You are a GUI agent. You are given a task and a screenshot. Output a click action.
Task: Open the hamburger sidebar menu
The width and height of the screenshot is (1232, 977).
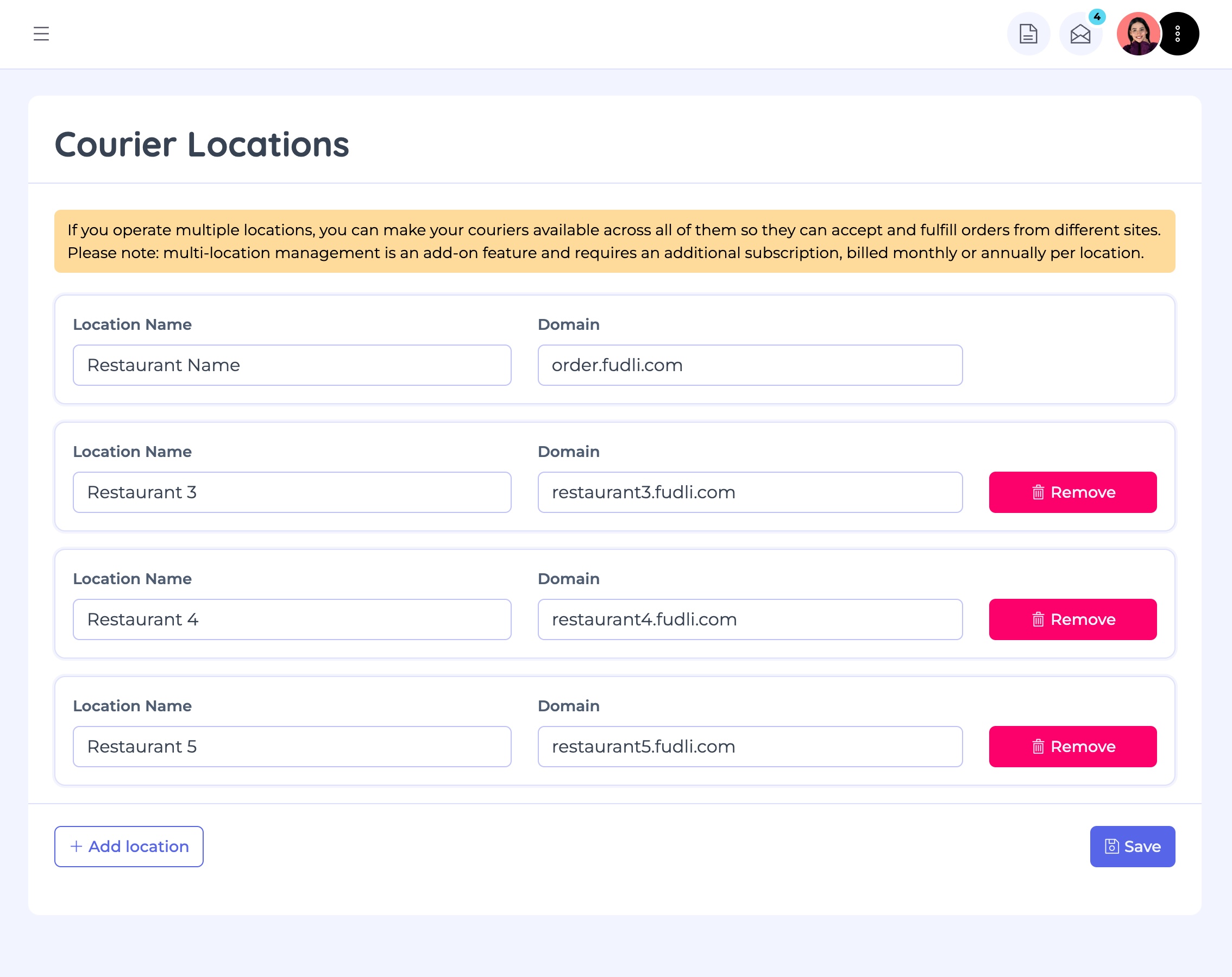point(41,34)
